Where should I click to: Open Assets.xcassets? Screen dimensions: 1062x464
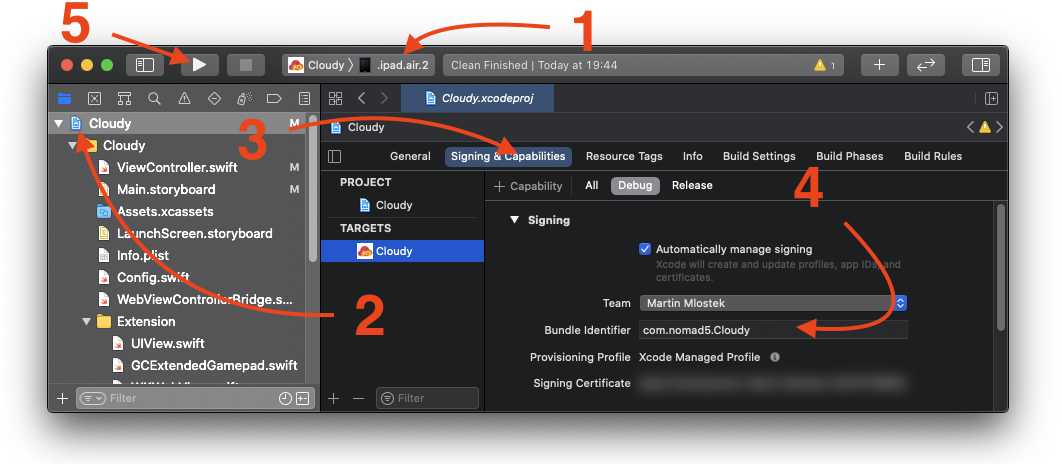tap(165, 211)
